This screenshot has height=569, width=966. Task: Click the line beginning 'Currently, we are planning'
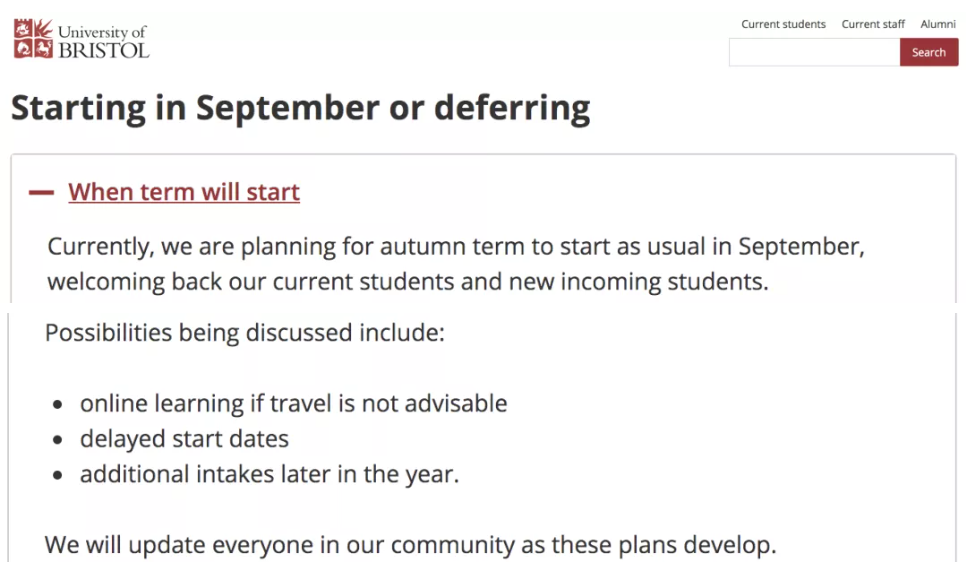(x=456, y=247)
